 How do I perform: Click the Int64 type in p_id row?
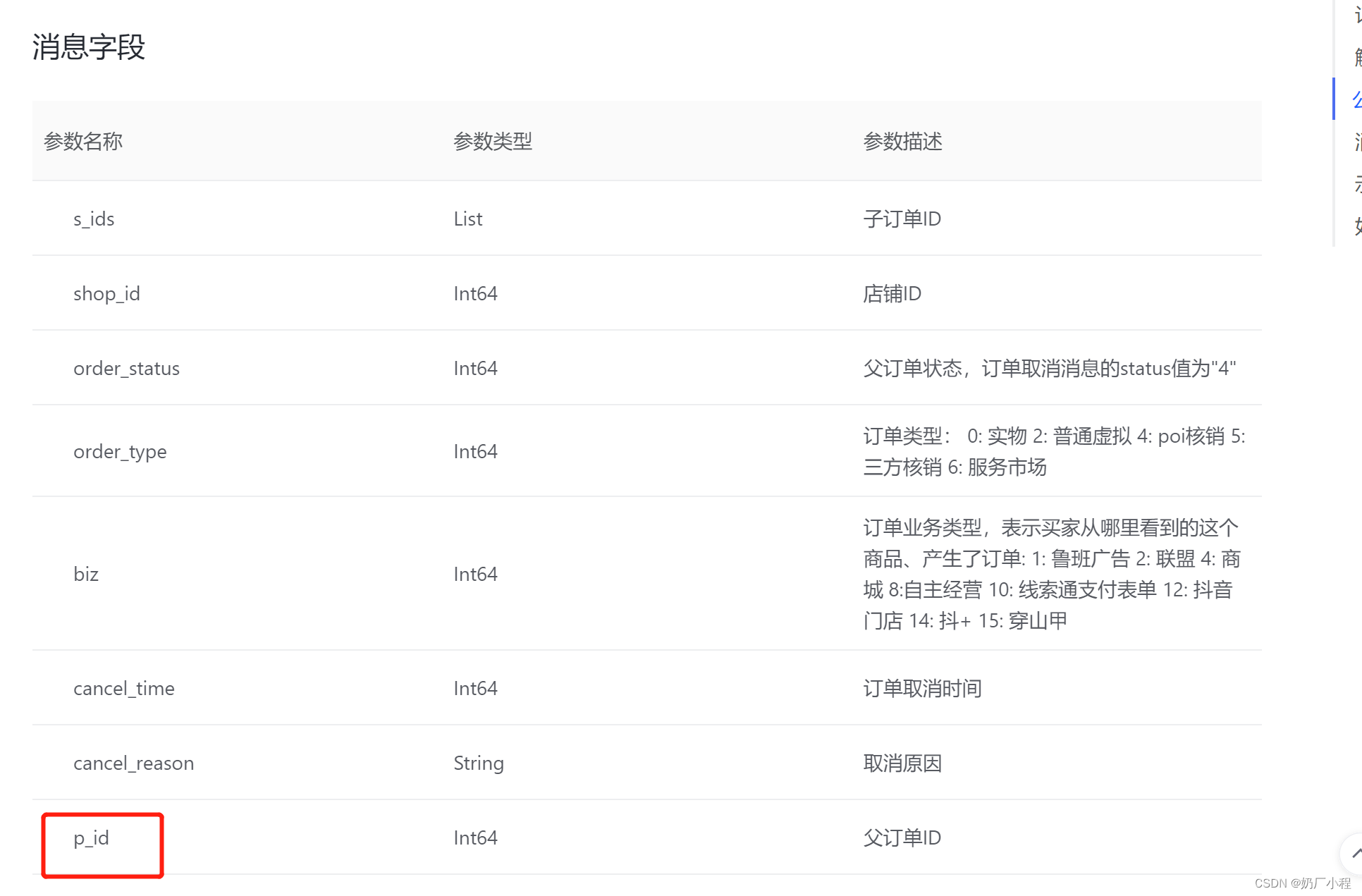(475, 838)
